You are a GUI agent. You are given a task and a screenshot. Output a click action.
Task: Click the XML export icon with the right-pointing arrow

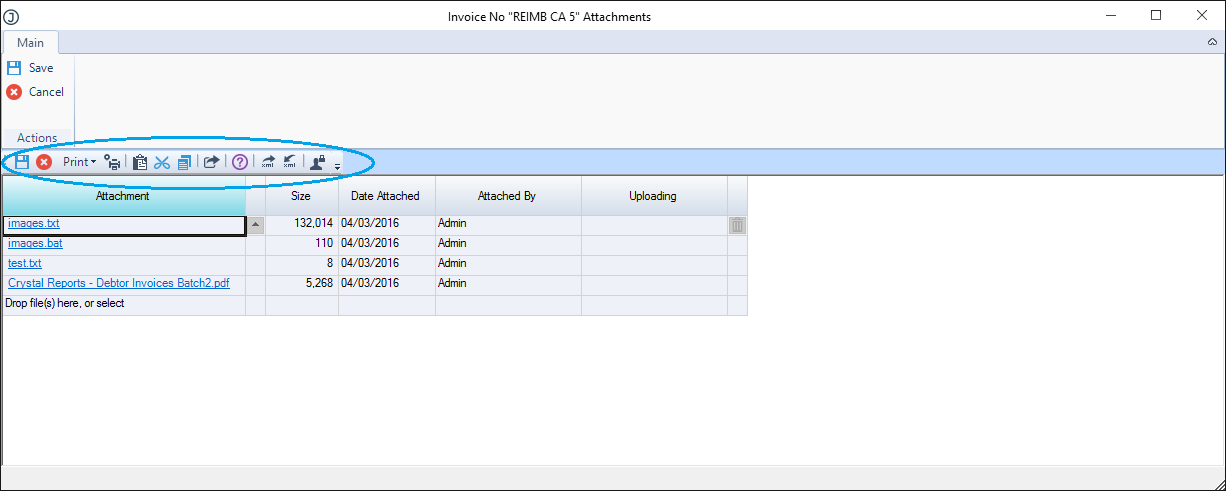[x=268, y=162]
